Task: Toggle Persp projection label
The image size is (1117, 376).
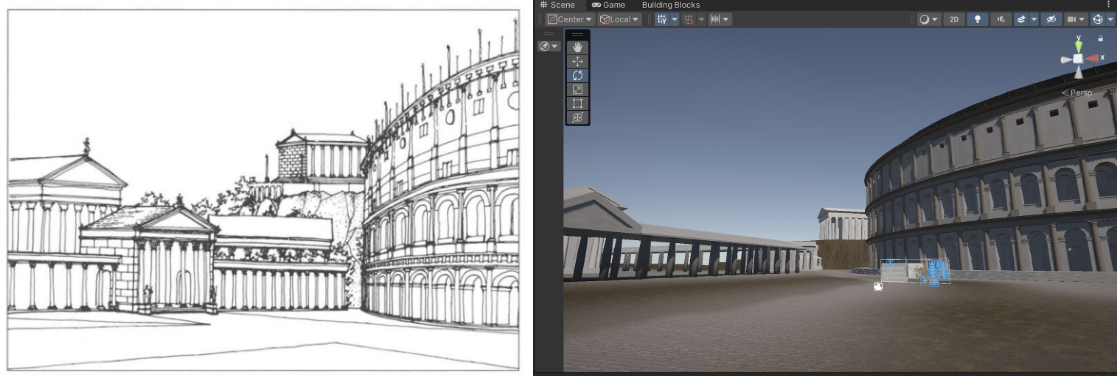Action: coord(1076,93)
